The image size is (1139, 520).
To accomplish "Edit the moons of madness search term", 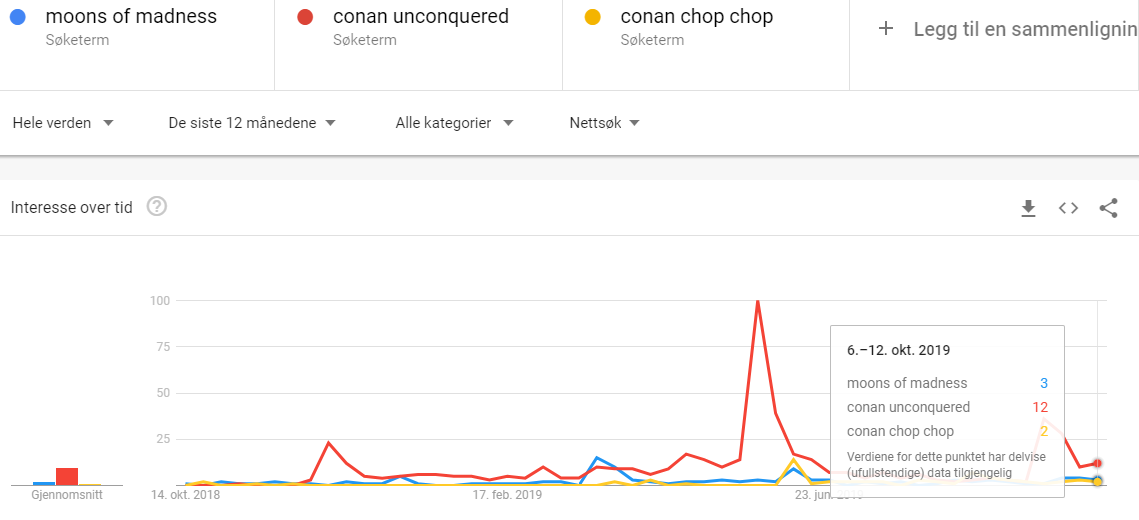I will (x=131, y=16).
